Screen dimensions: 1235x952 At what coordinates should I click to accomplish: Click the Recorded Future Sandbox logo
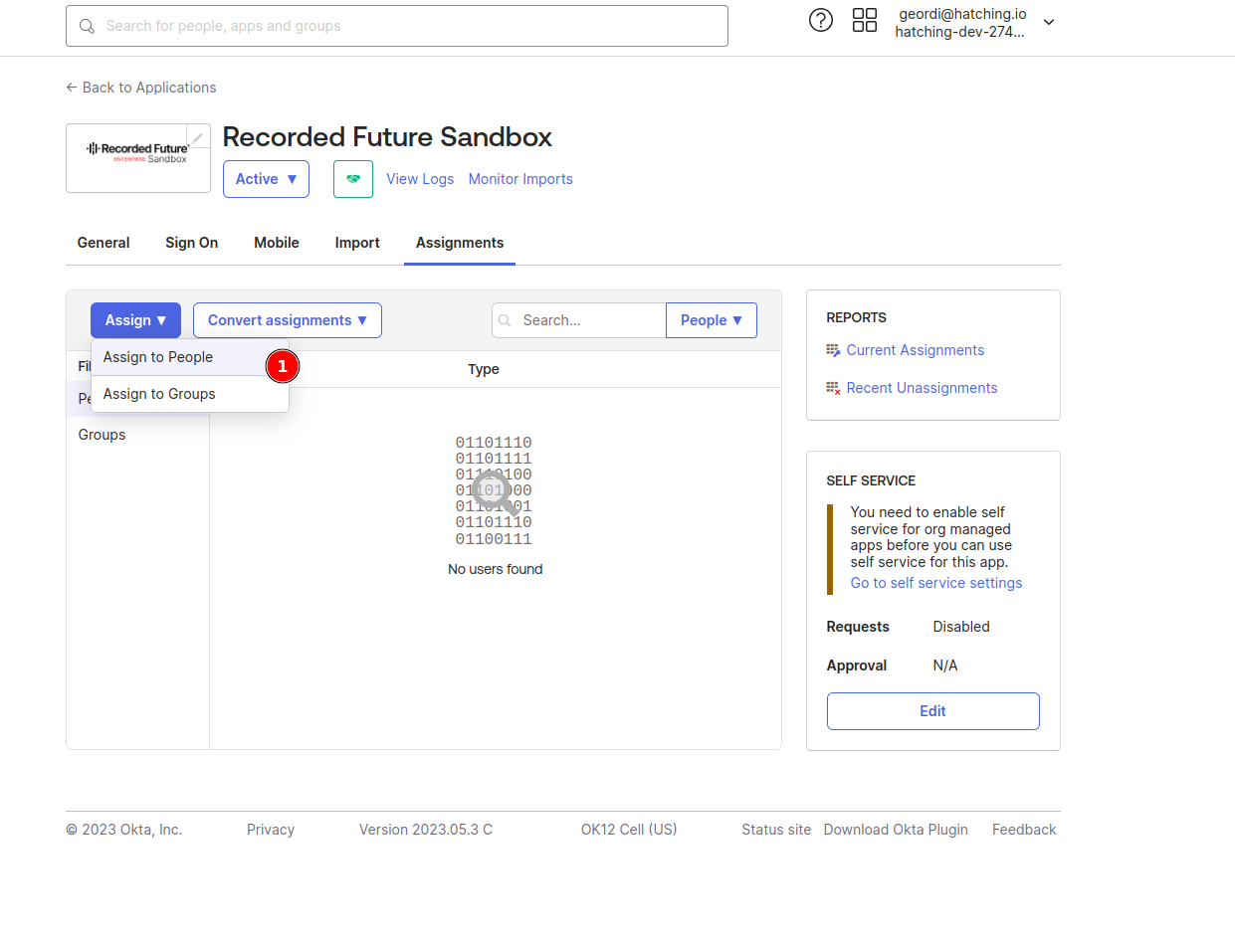pyautogui.click(x=137, y=153)
